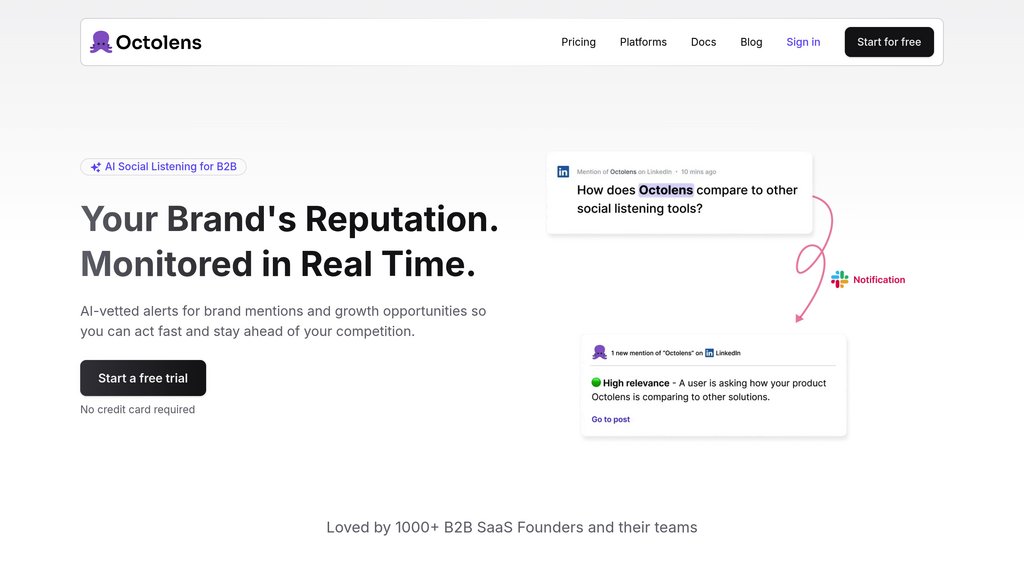
Task: Visit the Blog from the navbar
Action: pyautogui.click(x=751, y=42)
